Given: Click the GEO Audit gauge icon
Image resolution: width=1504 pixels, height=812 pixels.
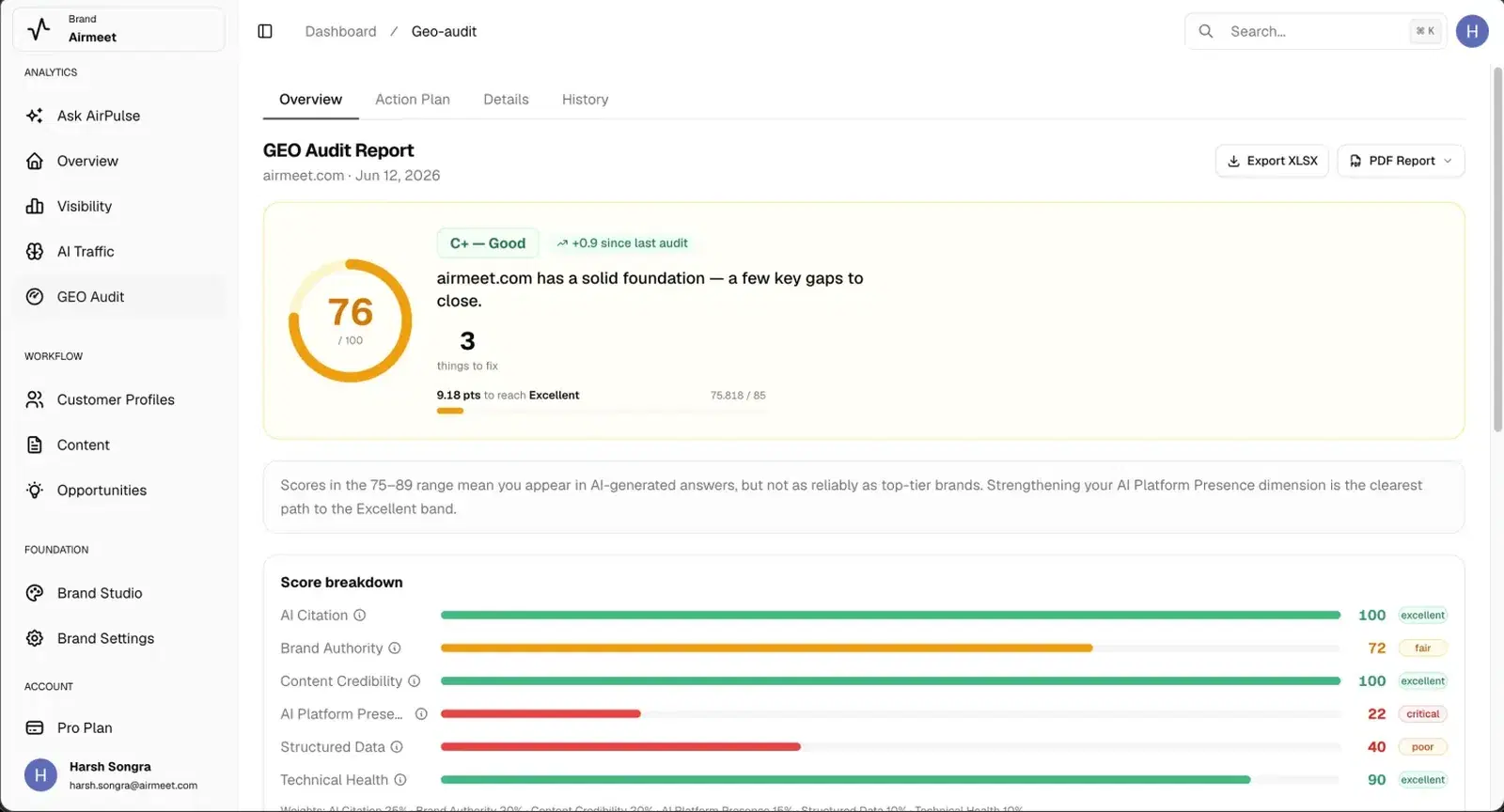Looking at the screenshot, I should tap(35, 296).
